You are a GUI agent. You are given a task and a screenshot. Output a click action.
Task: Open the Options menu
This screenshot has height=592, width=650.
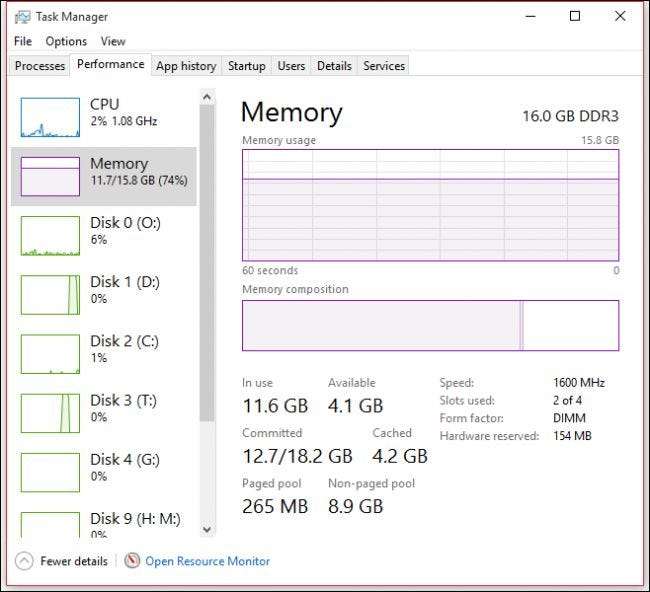(x=66, y=41)
